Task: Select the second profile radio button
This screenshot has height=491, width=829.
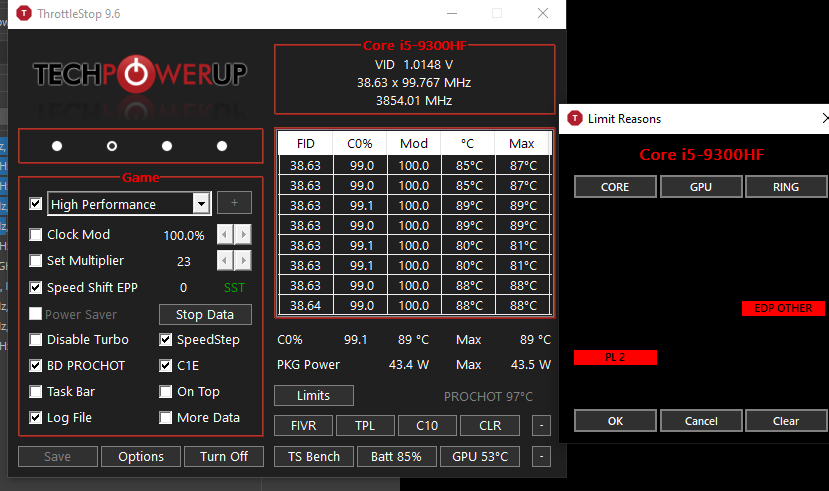Action: 112,146
